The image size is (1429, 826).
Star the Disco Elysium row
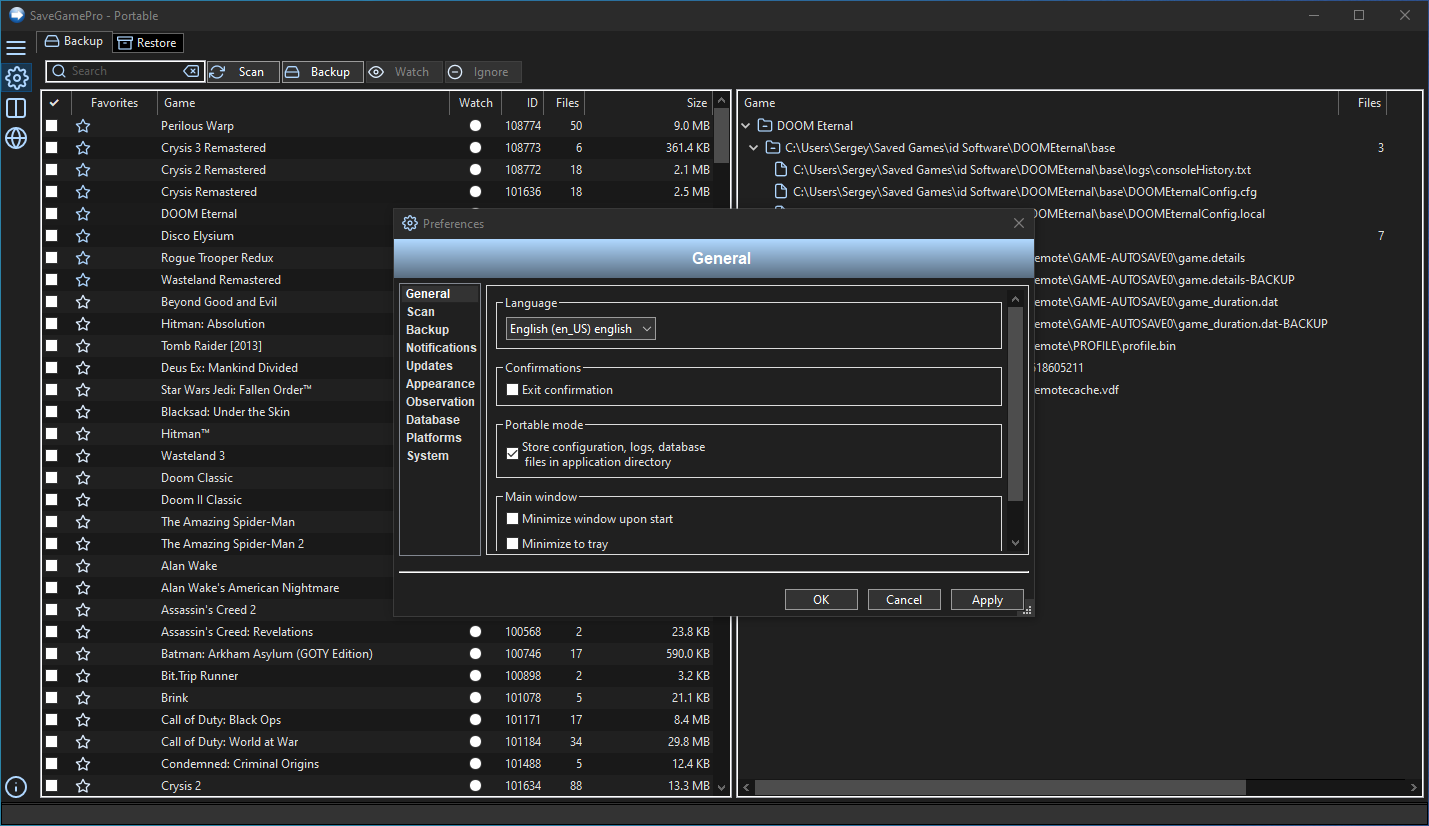coord(83,236)
